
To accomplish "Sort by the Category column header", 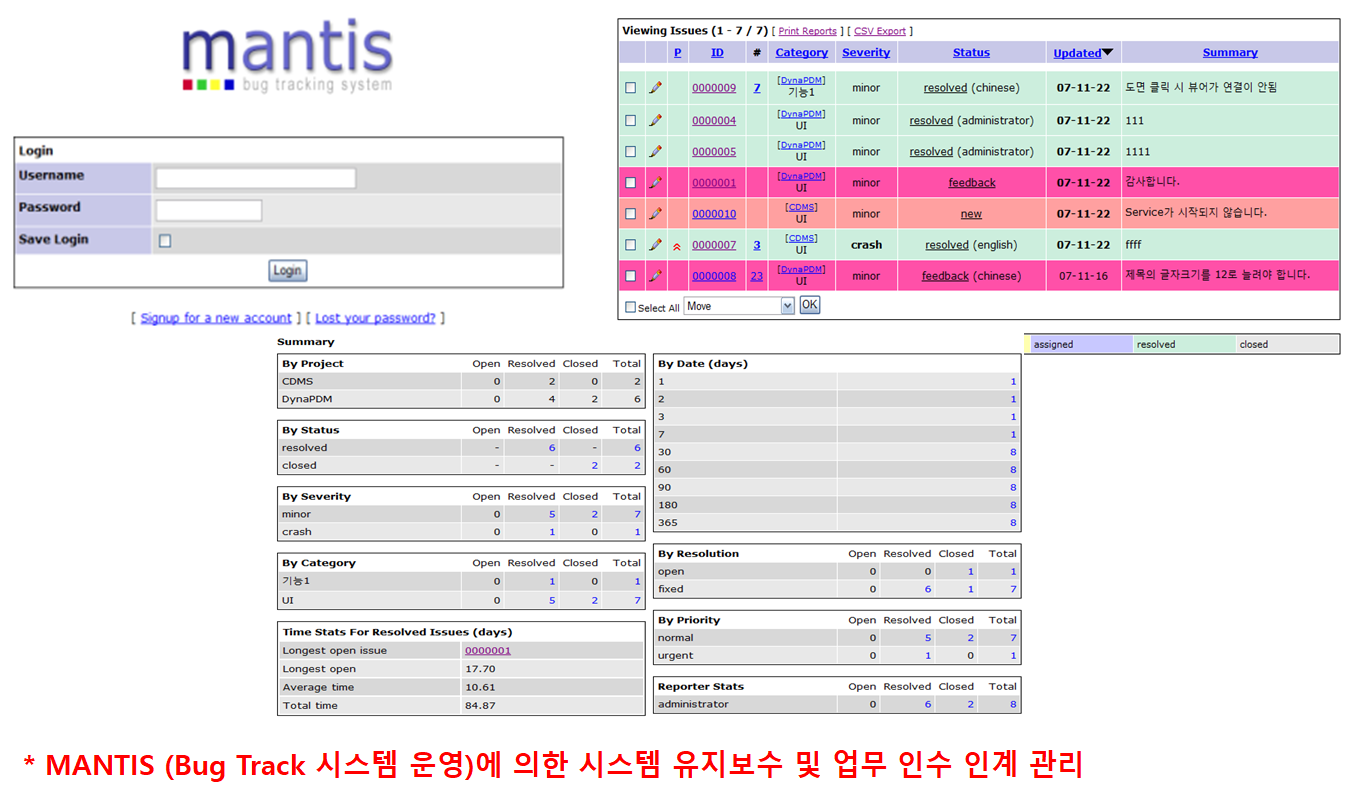I will click(x=802, y=53).
